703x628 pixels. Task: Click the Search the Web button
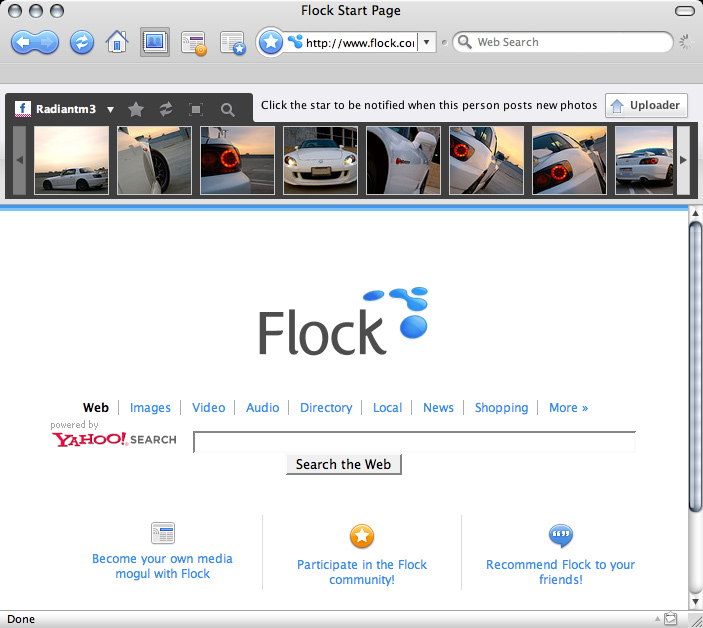[343, 464]
